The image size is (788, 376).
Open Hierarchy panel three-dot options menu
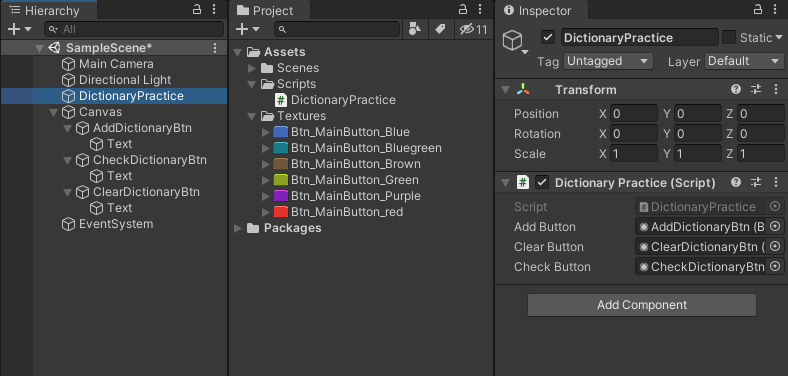[x=215, y=9]
